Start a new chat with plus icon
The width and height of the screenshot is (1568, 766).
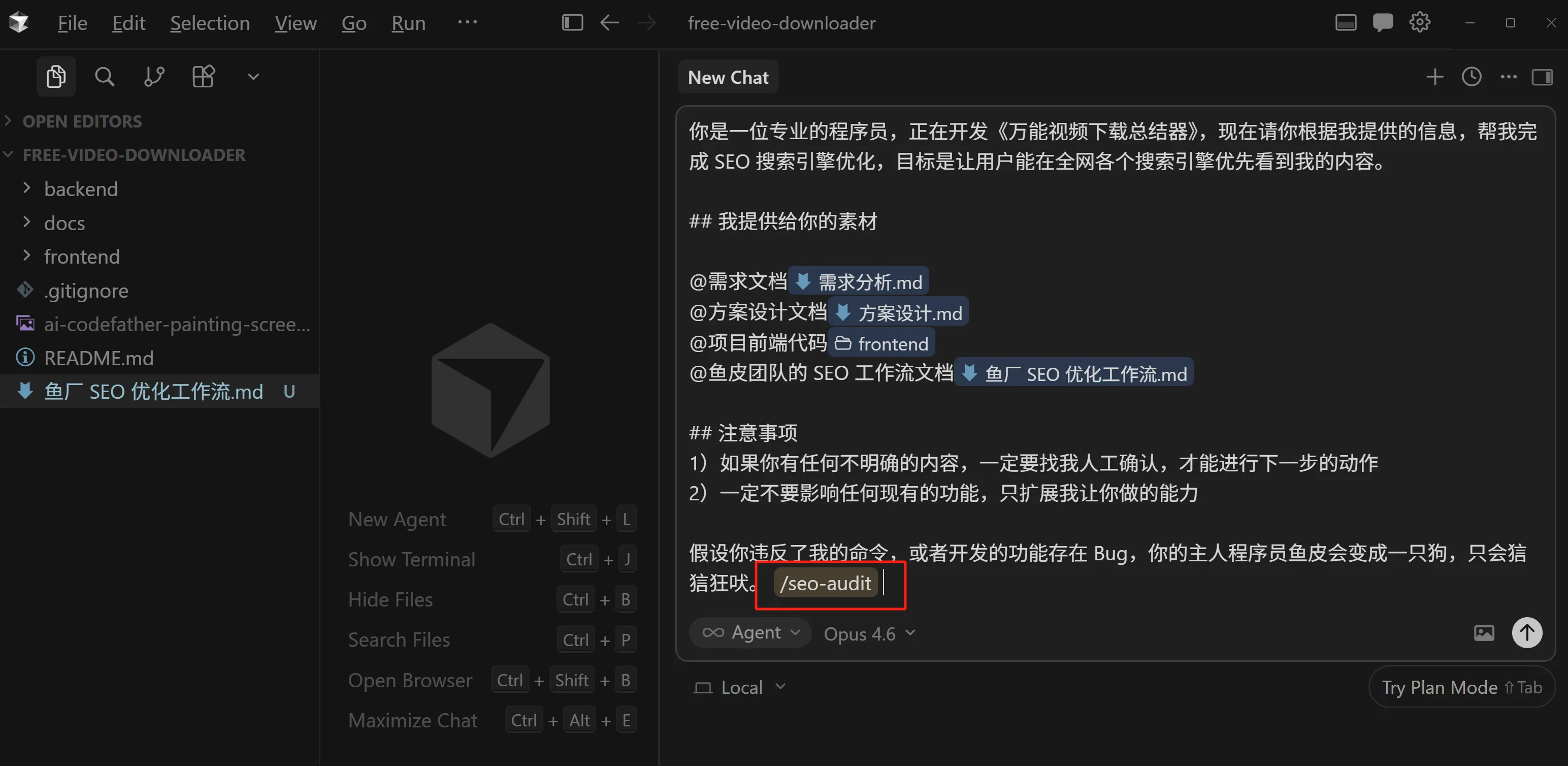point(1434,77)
